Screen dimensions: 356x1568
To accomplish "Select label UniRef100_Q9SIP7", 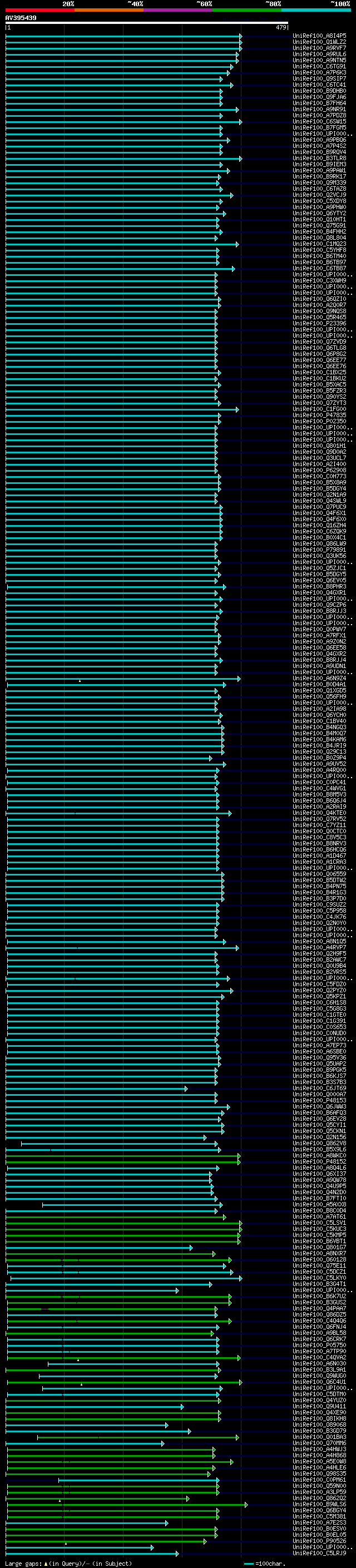I will 319,78.
